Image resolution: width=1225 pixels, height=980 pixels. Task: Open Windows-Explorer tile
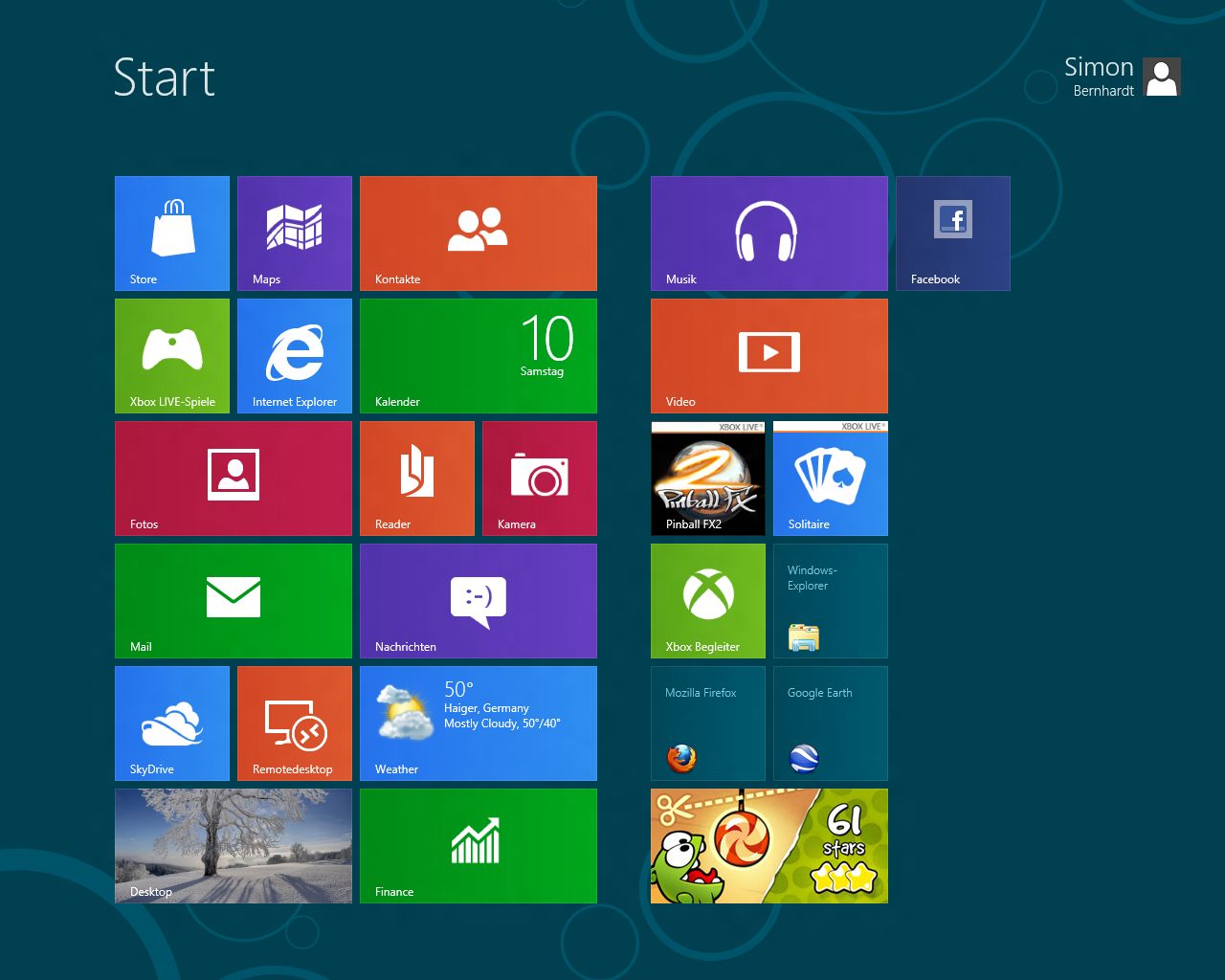[831, 601]
